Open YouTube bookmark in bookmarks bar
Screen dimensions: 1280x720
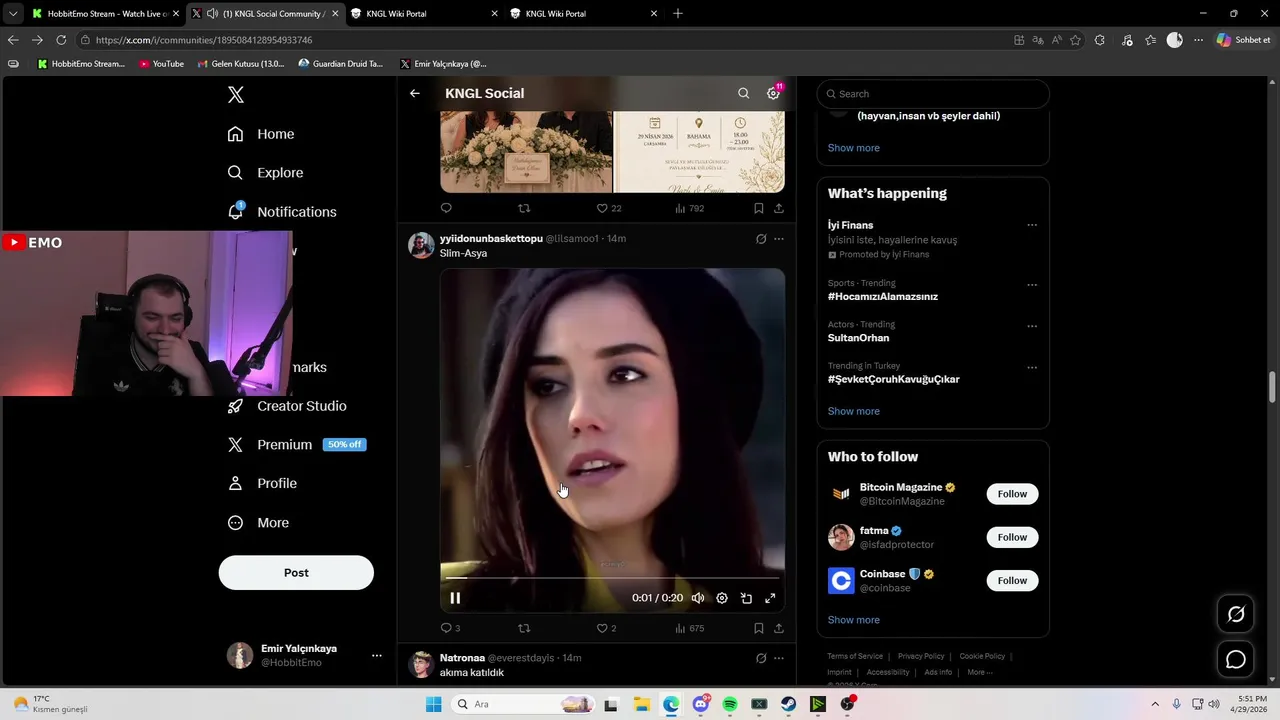pyautogui.click(x=161, y=64)
